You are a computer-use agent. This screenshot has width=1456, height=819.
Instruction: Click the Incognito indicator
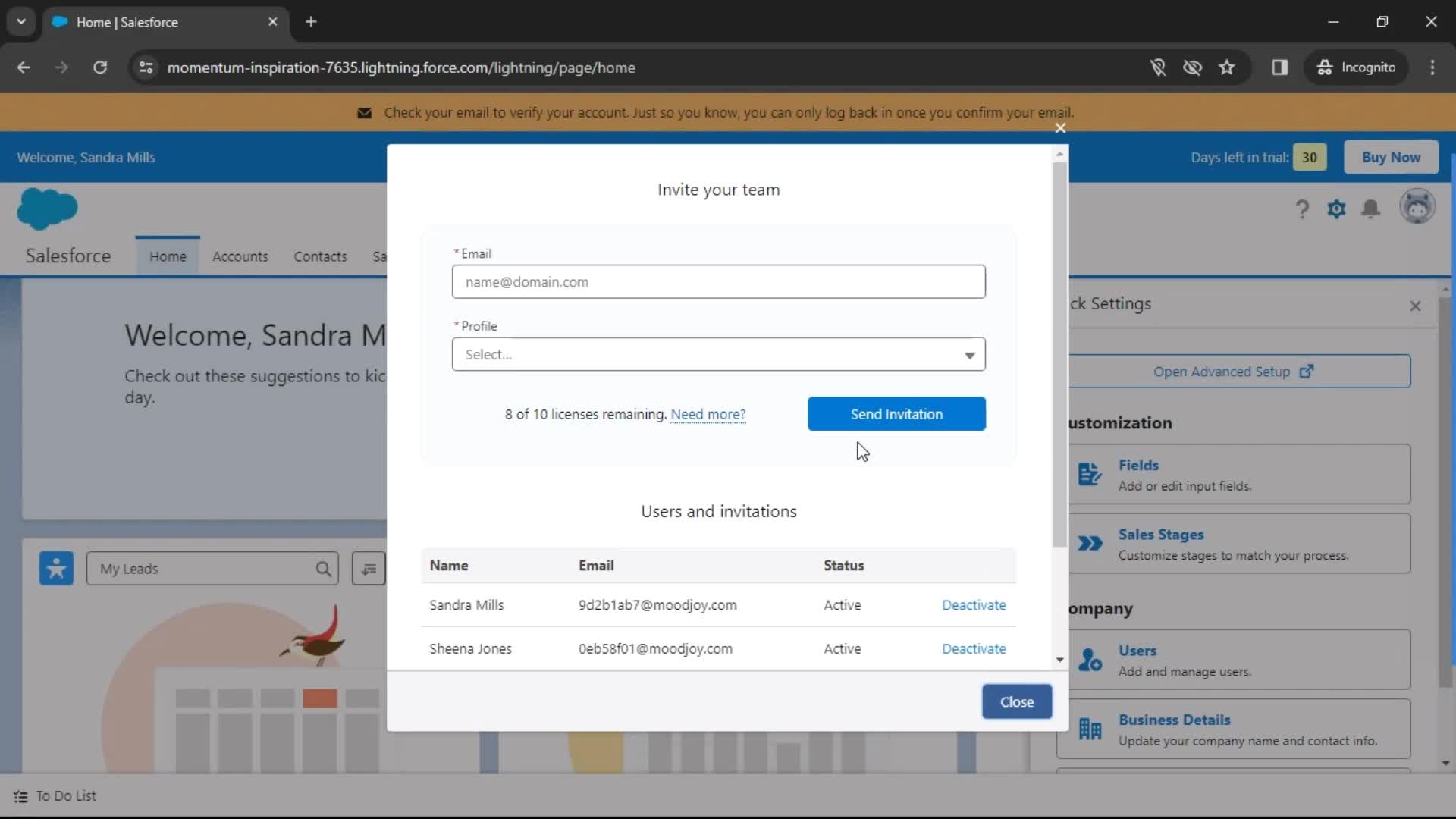1357,67
